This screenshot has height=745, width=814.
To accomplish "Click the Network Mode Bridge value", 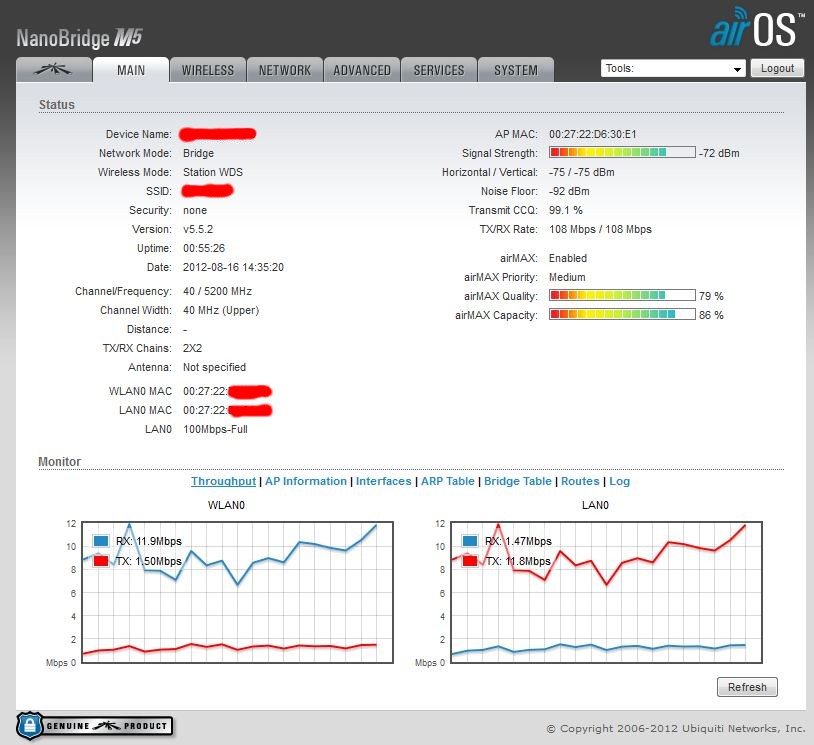I will [198, 153].
